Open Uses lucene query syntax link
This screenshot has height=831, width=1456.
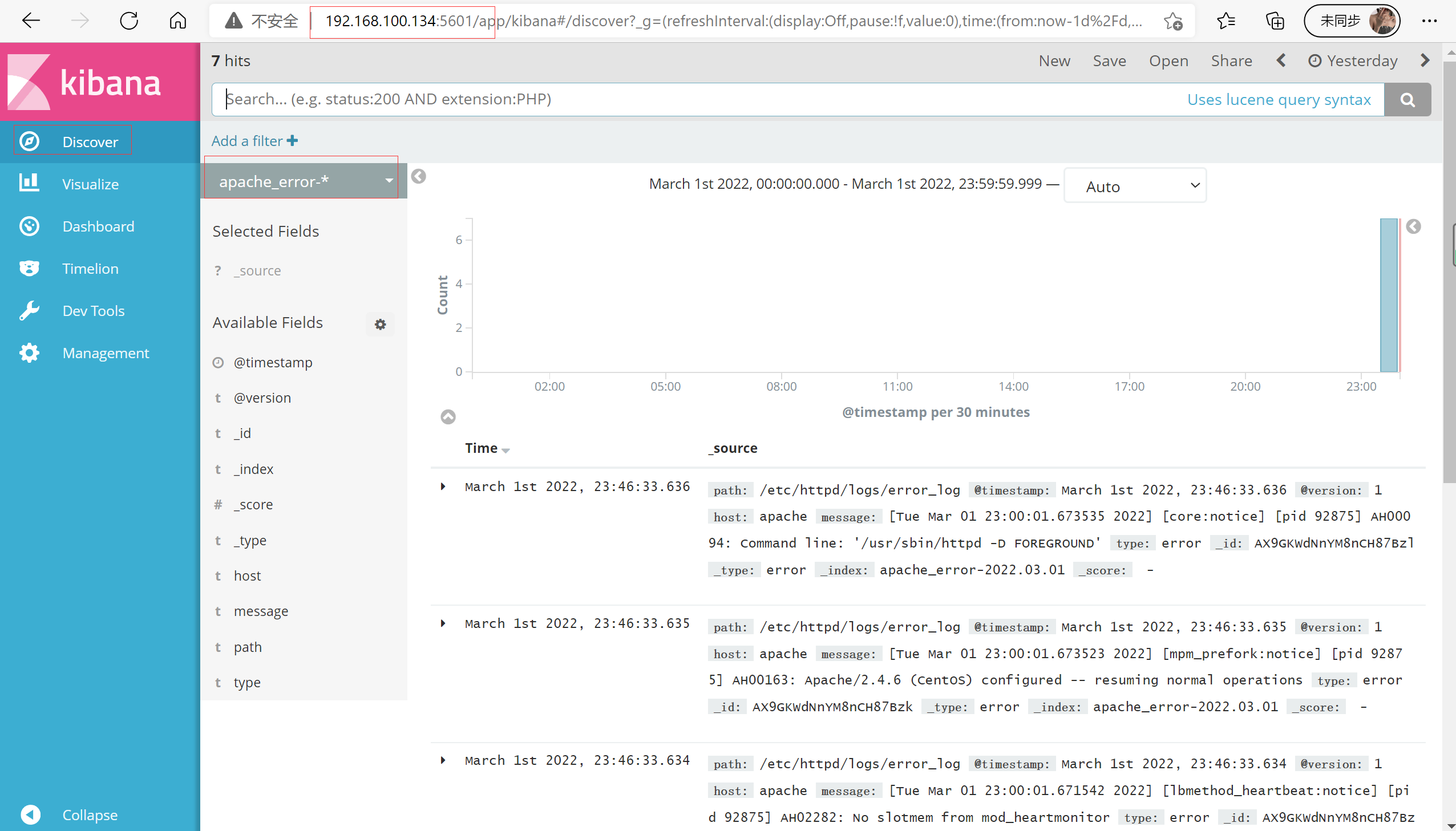point(1279,99)
